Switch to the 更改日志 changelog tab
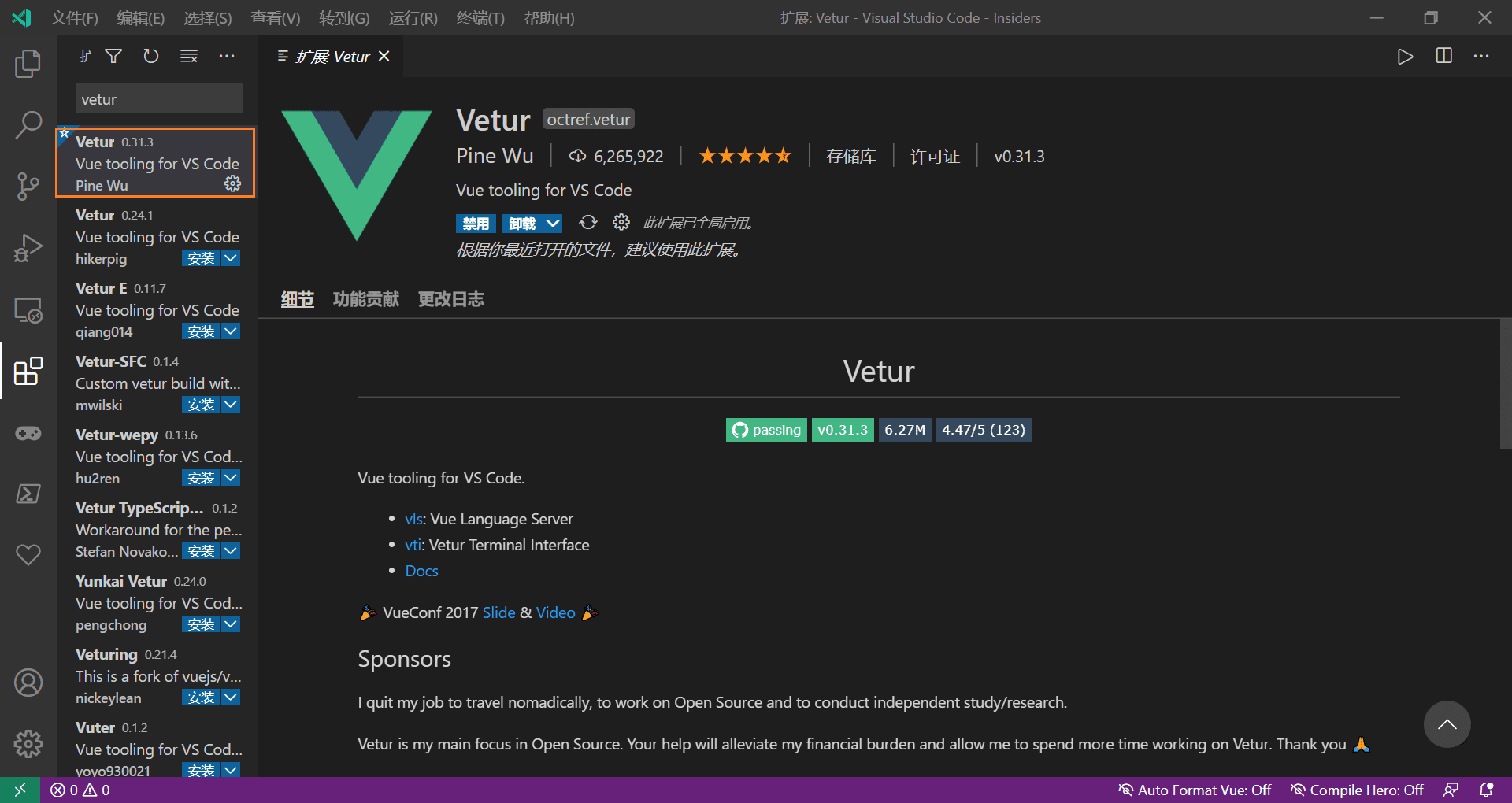The width and height of the screenshot is (1512, 803). [x=451, y=299]
